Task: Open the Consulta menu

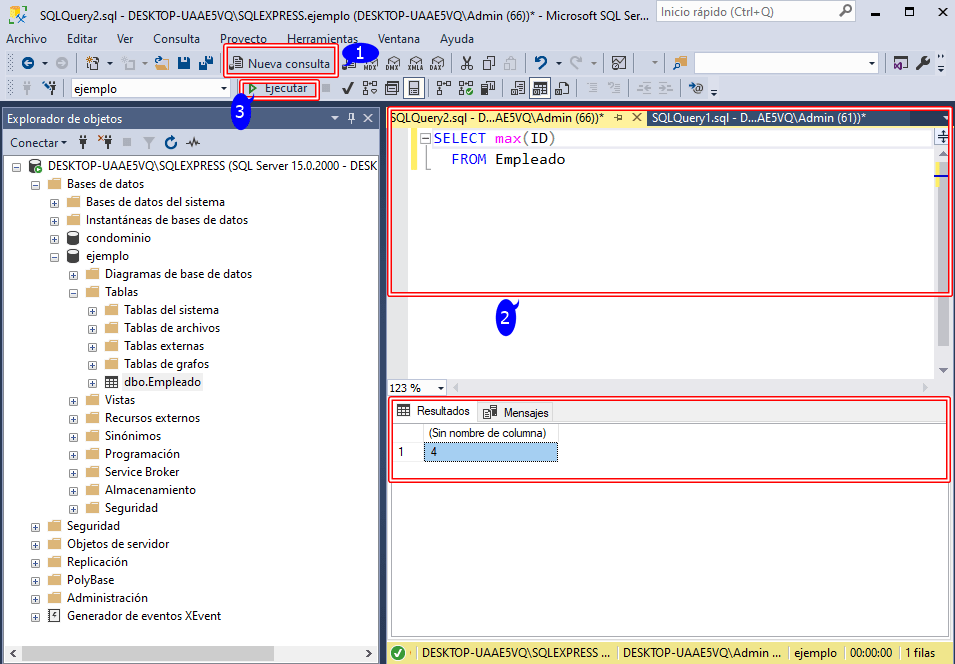Action: tap(176, 39)
